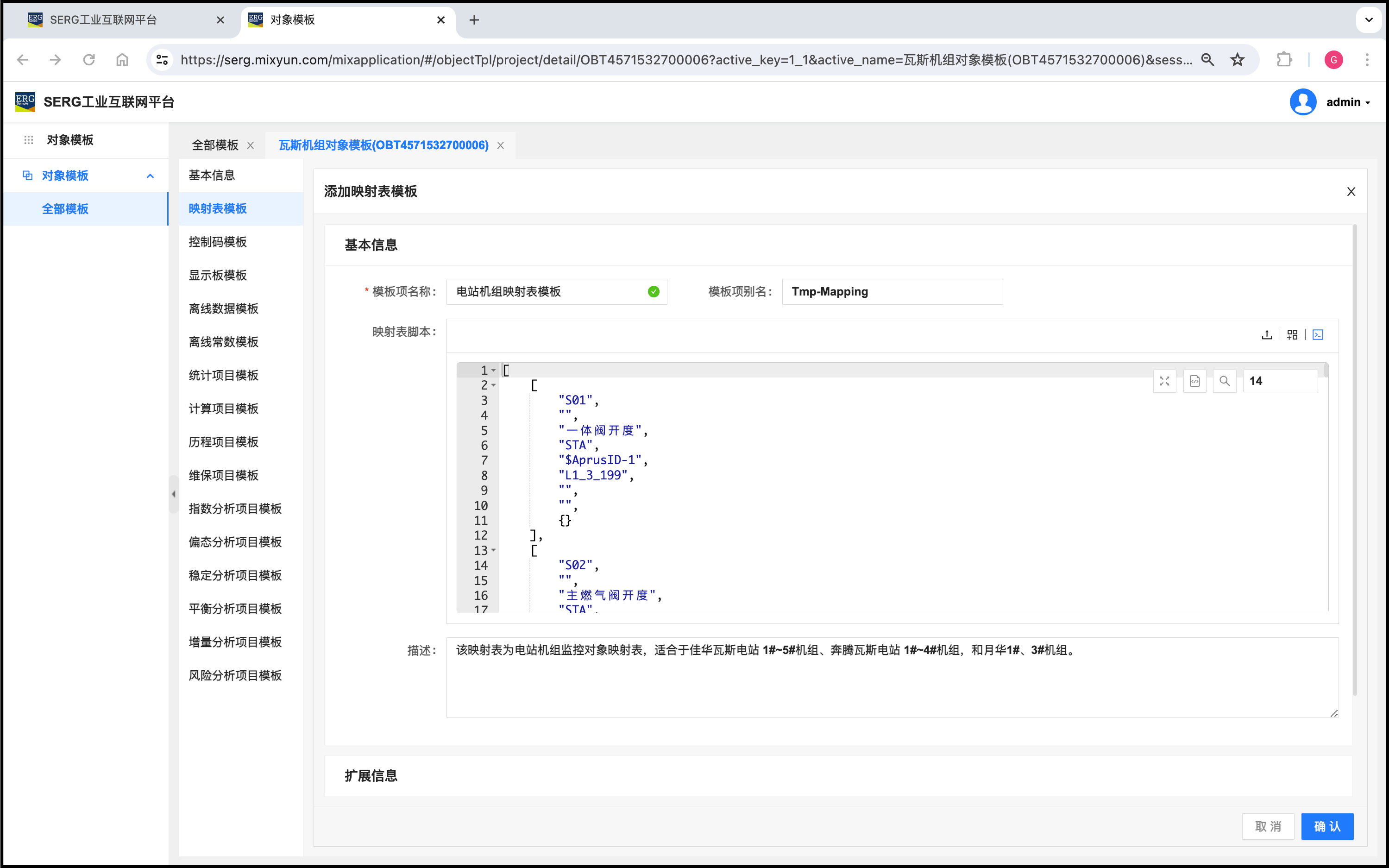Click the upload script icon

pos(1267,335)
